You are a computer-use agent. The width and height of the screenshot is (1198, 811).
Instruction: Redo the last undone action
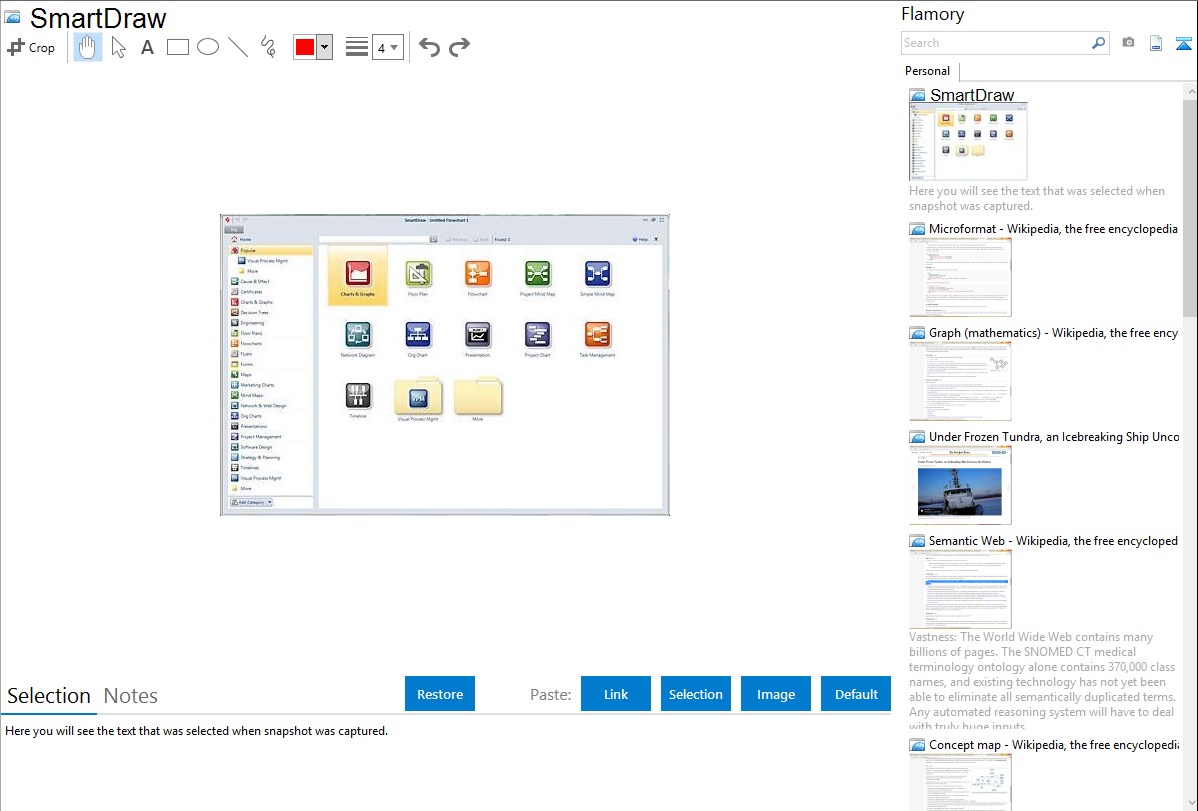coord(459,47)
